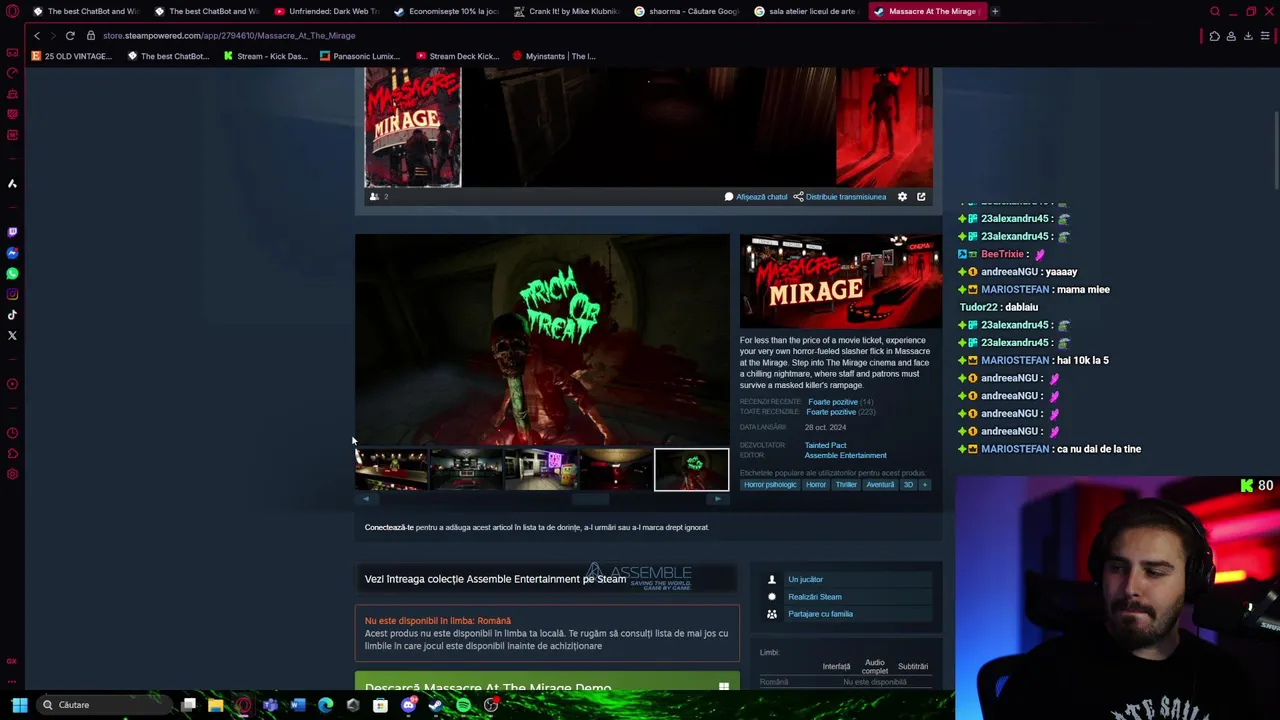Open the browser profile account icon
The width and height of the screenshot is (1280, 720).
(1231, 36)
